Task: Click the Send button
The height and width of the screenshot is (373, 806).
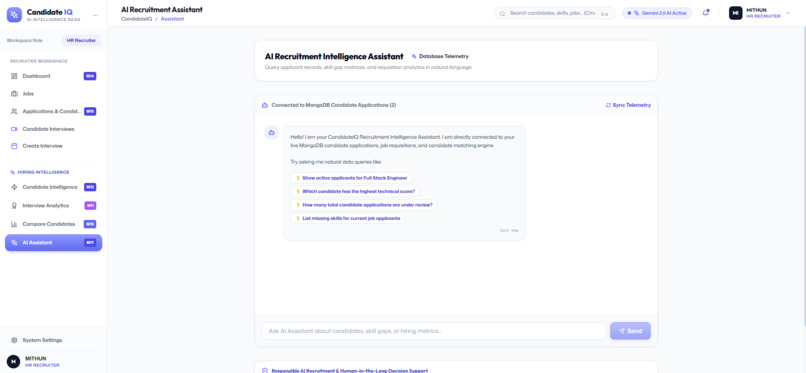Action: 630,331
